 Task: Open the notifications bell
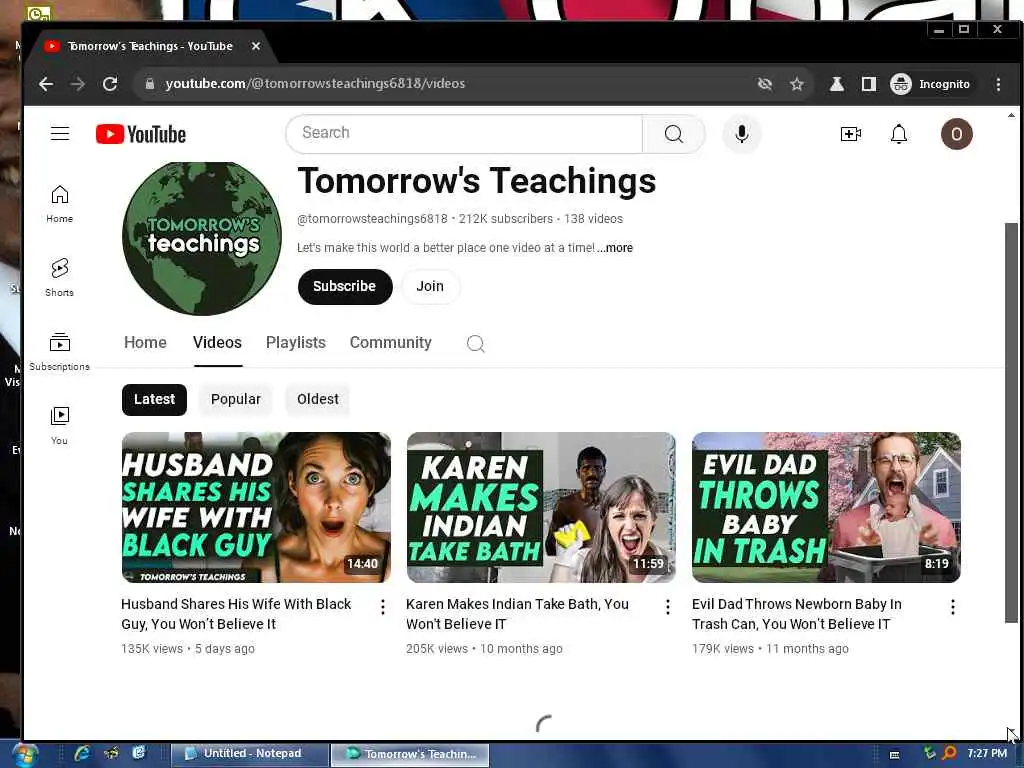[x=899, y=134]
